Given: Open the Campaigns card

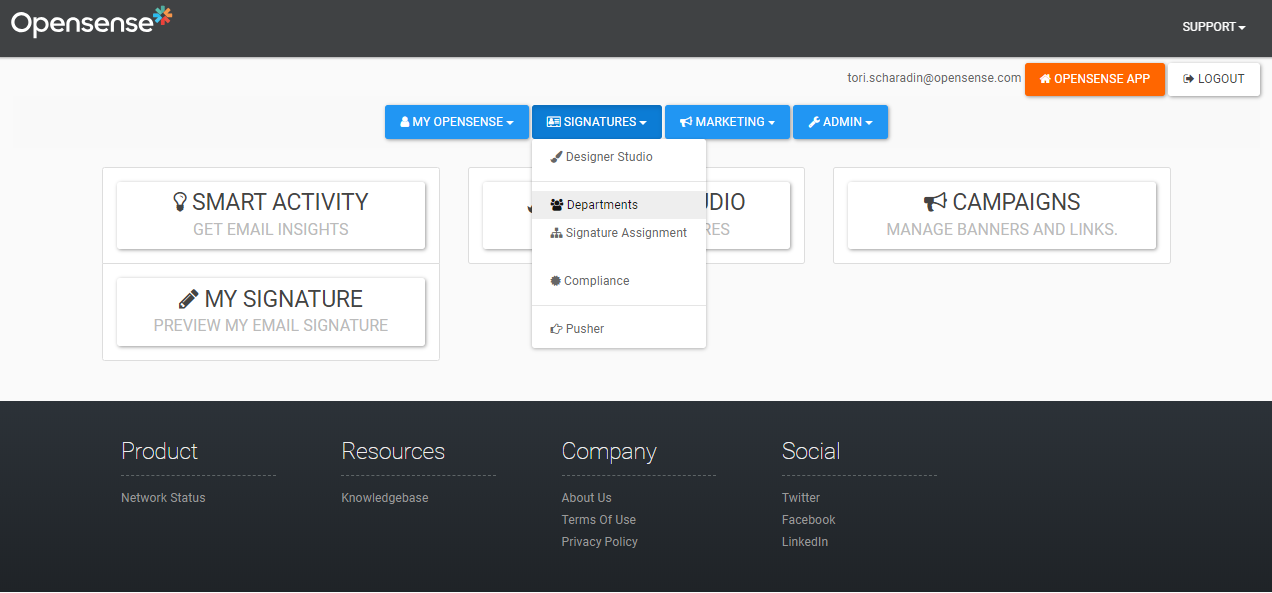Looking at the screenshot, I should point(1002,215).
